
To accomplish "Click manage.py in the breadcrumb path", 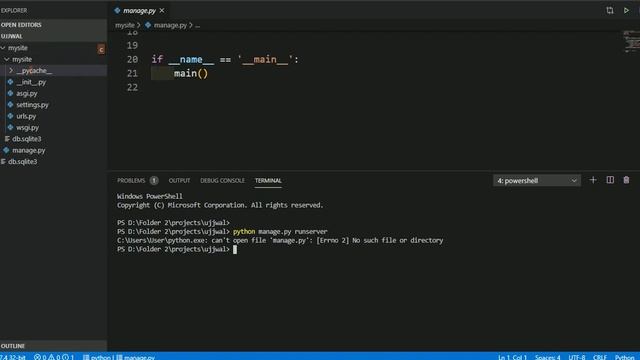I will pos(170,25).
